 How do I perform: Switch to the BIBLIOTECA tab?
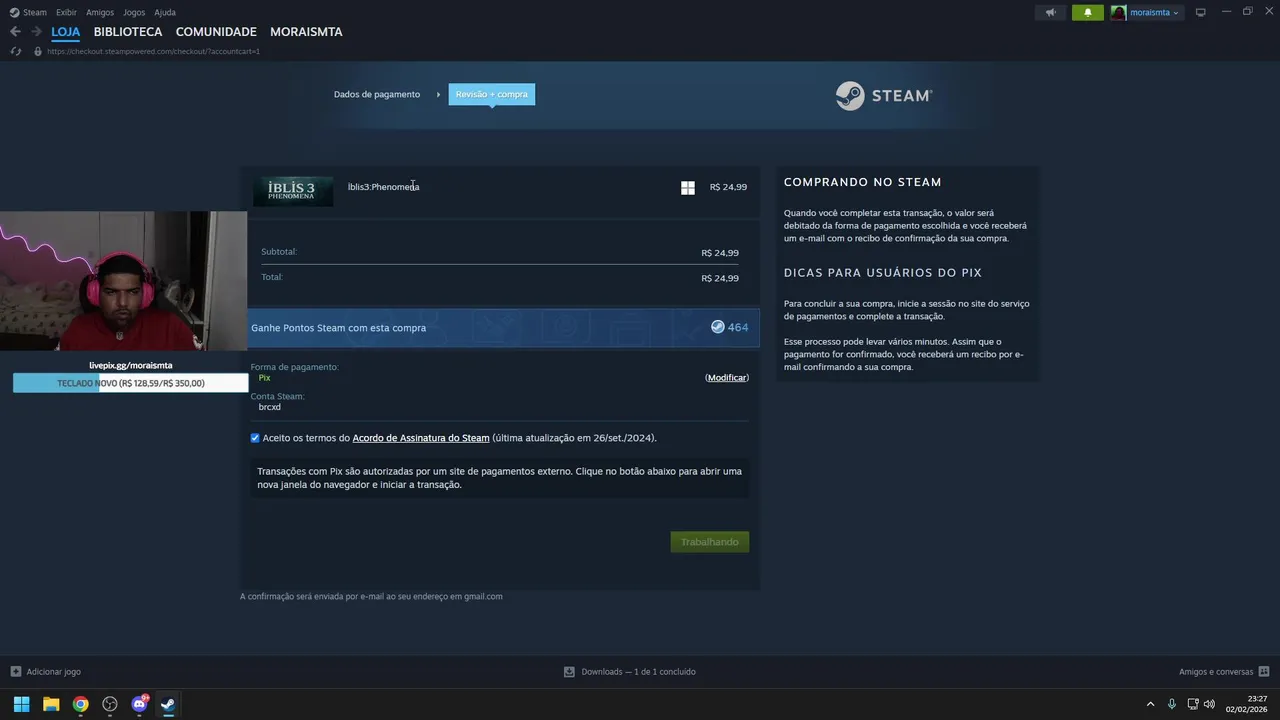(x=128, y=32)
